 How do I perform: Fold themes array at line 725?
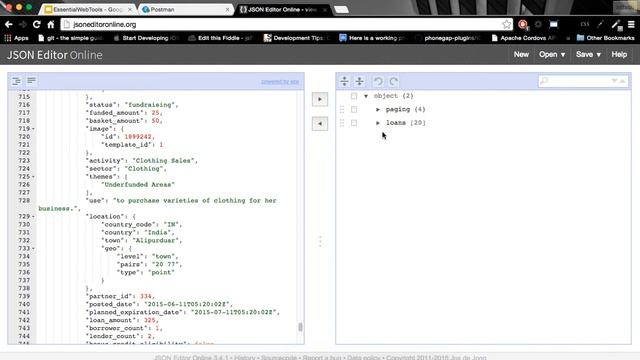33,177
